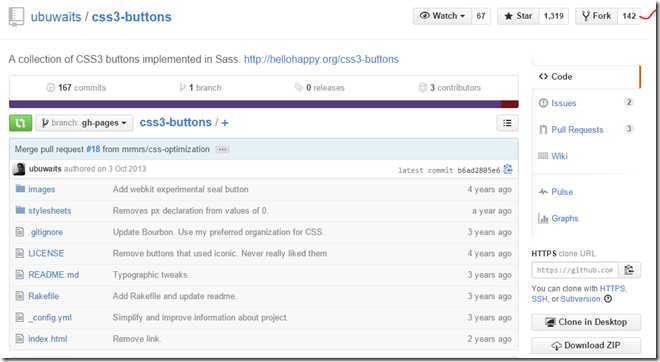Switch clone URL to SSH
Image resolution: width=660 pixels, height=362 pixels.
(539, 299)
